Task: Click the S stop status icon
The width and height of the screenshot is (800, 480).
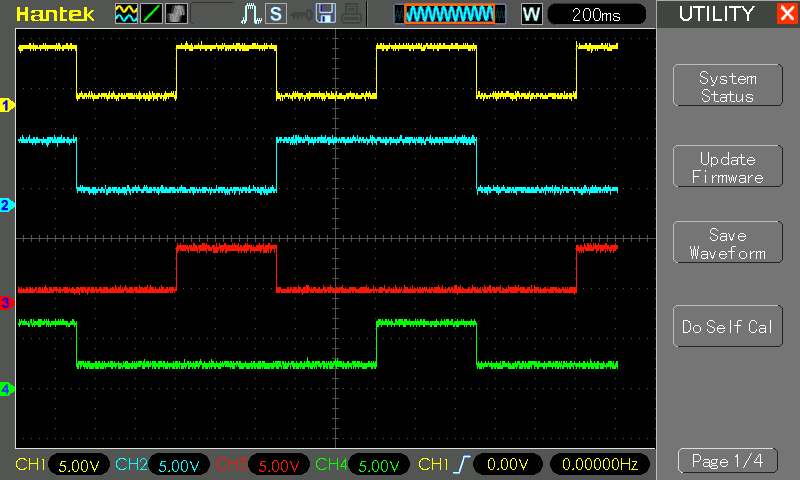Action: click(276, 14)
